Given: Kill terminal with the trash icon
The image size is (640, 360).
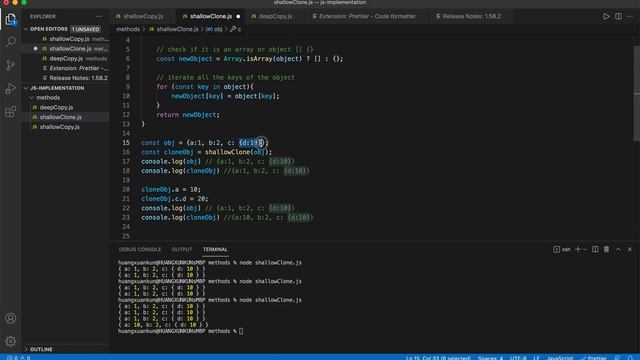Looking at the screenshot, I should coord(607,249).
